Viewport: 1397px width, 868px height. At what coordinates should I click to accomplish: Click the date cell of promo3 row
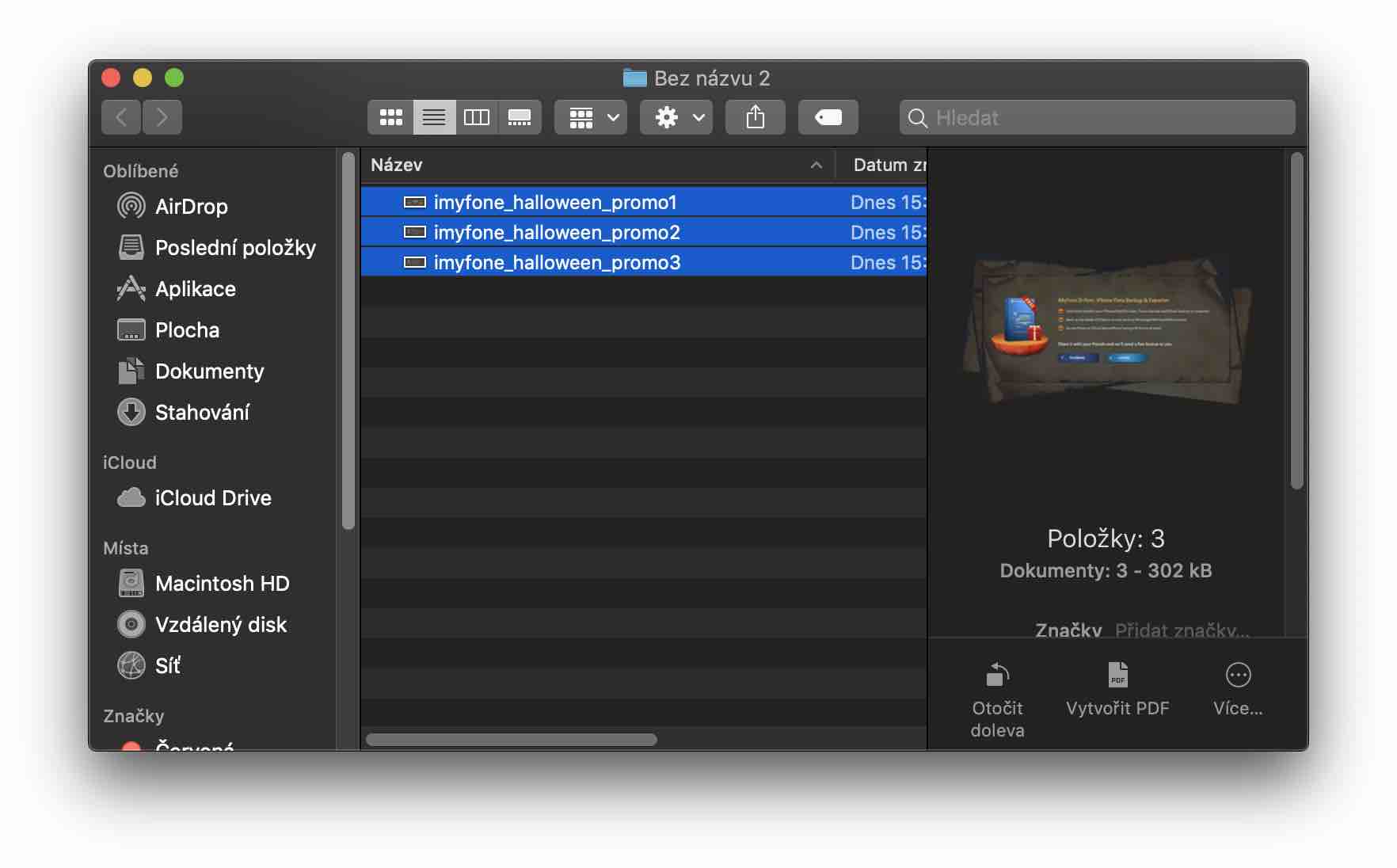(888, 262)
